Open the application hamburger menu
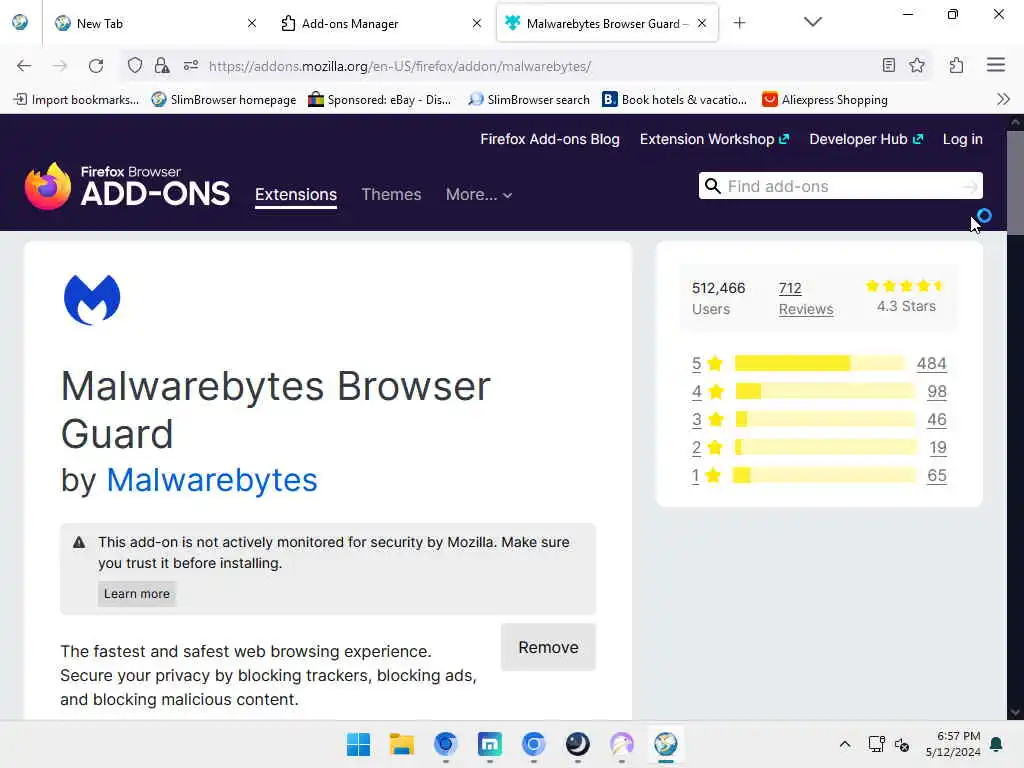Viewport: 1024px width, 768px height. (996, 65)
